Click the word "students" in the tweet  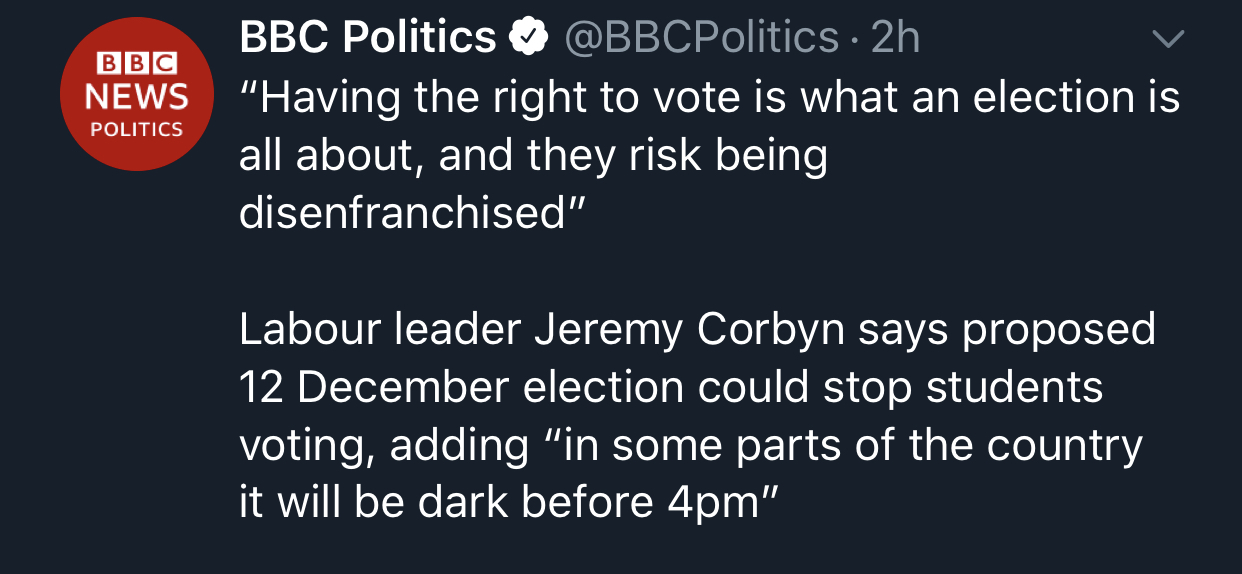1014,387
